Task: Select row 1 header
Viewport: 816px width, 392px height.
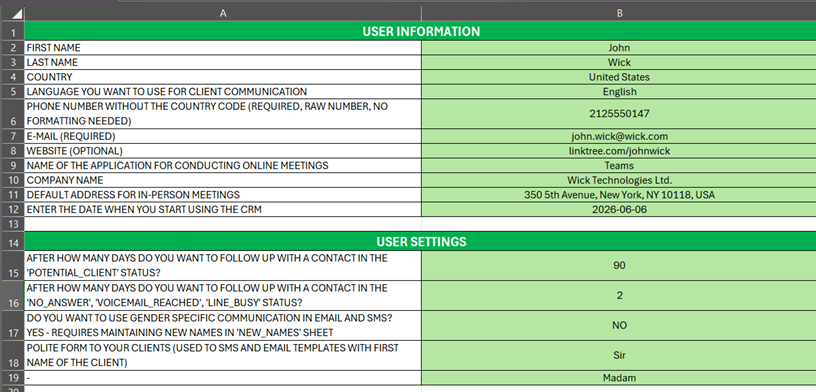Action: tap(12, 32)
